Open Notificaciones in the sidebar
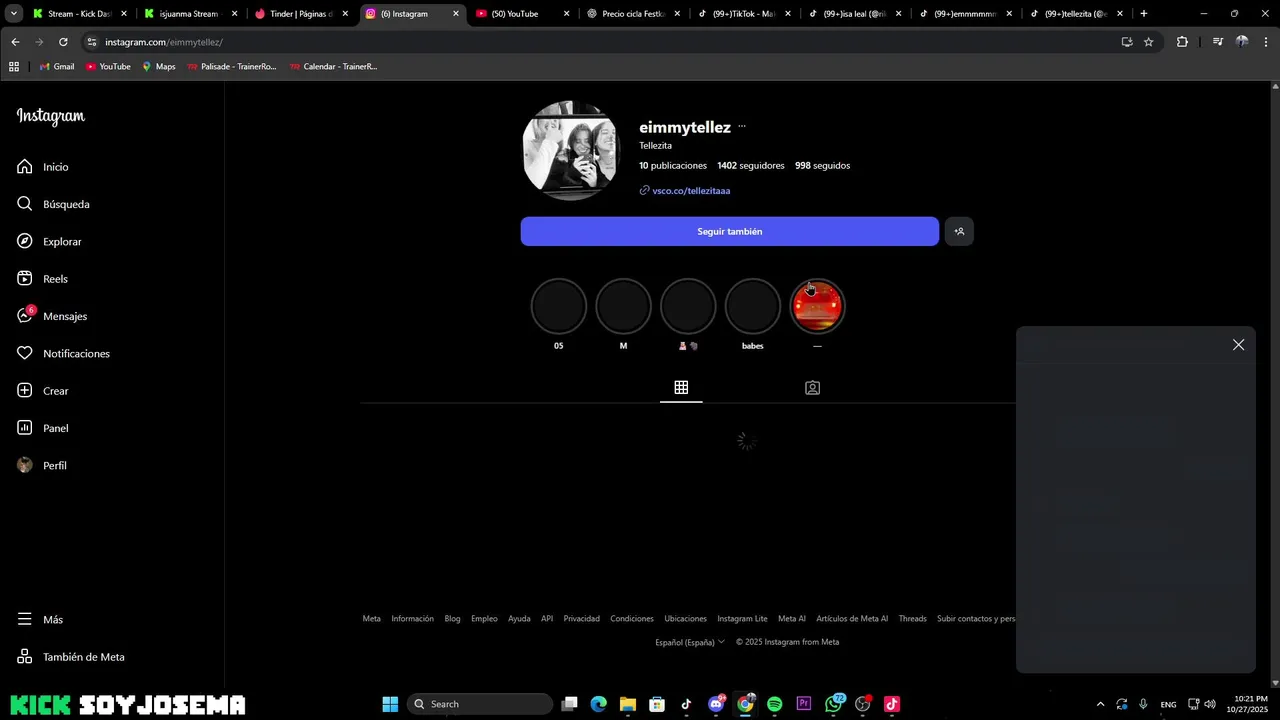This screenshot has height=720, width=1280. tap(63, 354)
